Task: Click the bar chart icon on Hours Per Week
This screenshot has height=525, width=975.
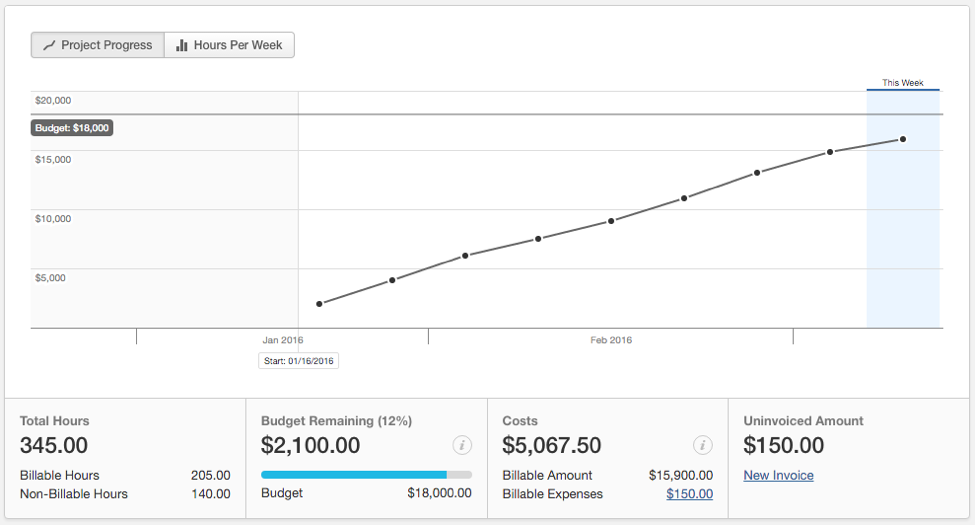Action: click(x=181, y=45)
